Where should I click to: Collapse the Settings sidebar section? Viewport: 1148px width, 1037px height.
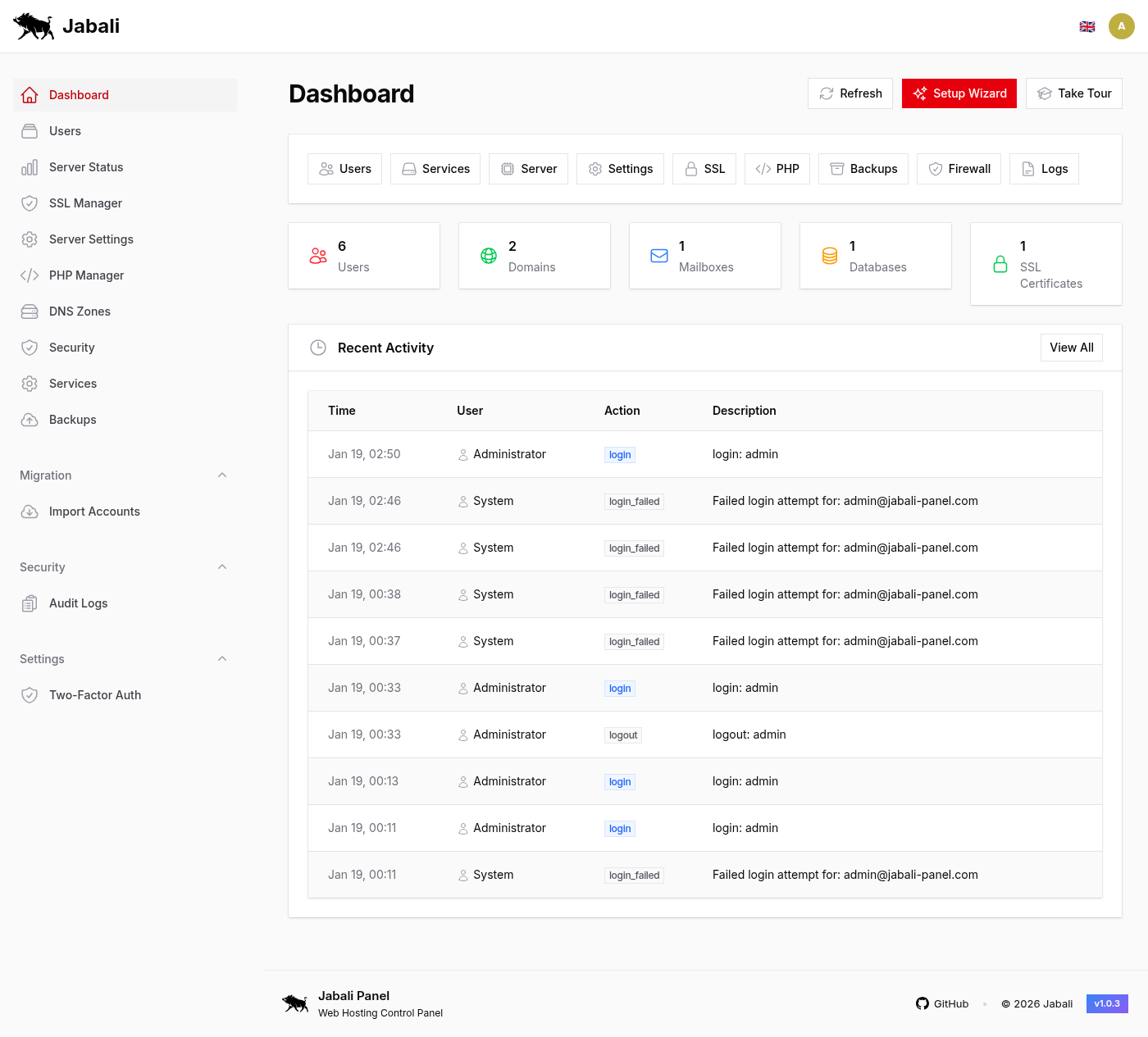pyautogui.click(x=222, y=658)
